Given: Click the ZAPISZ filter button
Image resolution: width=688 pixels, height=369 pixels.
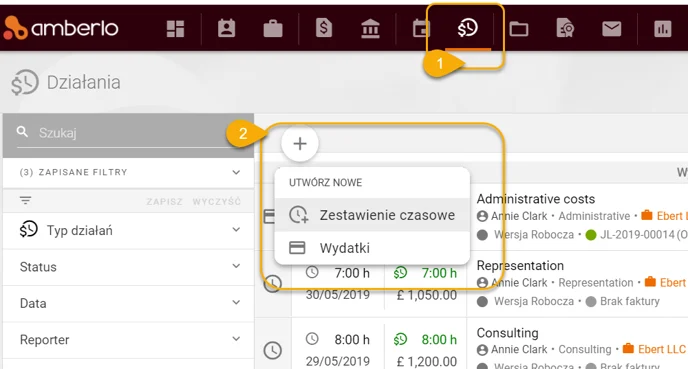Looking at the screenshot, I should [164, 202].
